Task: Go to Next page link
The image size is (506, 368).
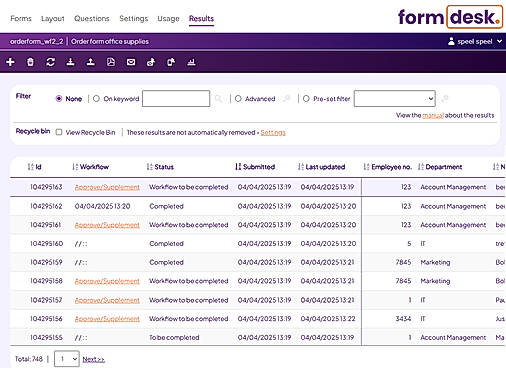Action: 94,359
